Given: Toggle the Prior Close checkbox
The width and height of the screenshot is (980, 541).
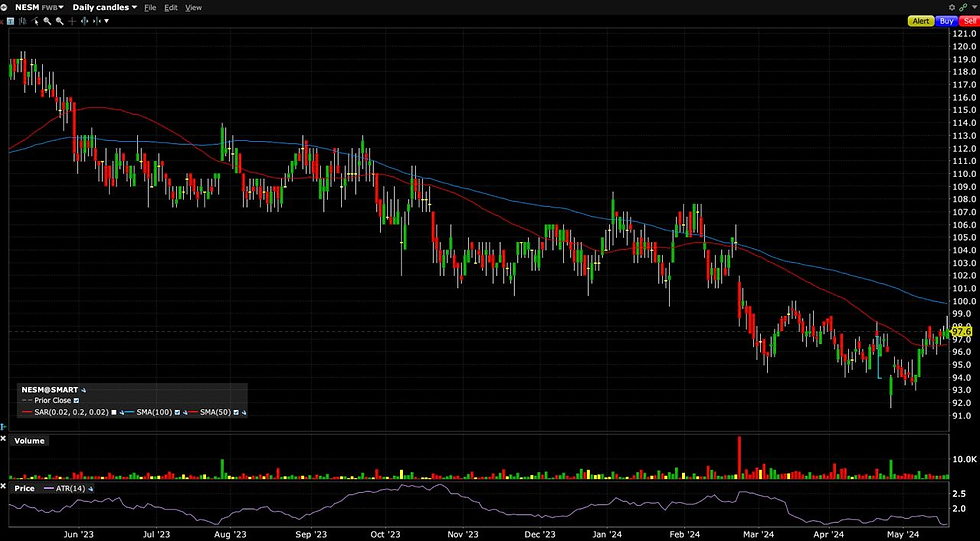Looking at the screenshot, I should [x=76, y=400].
